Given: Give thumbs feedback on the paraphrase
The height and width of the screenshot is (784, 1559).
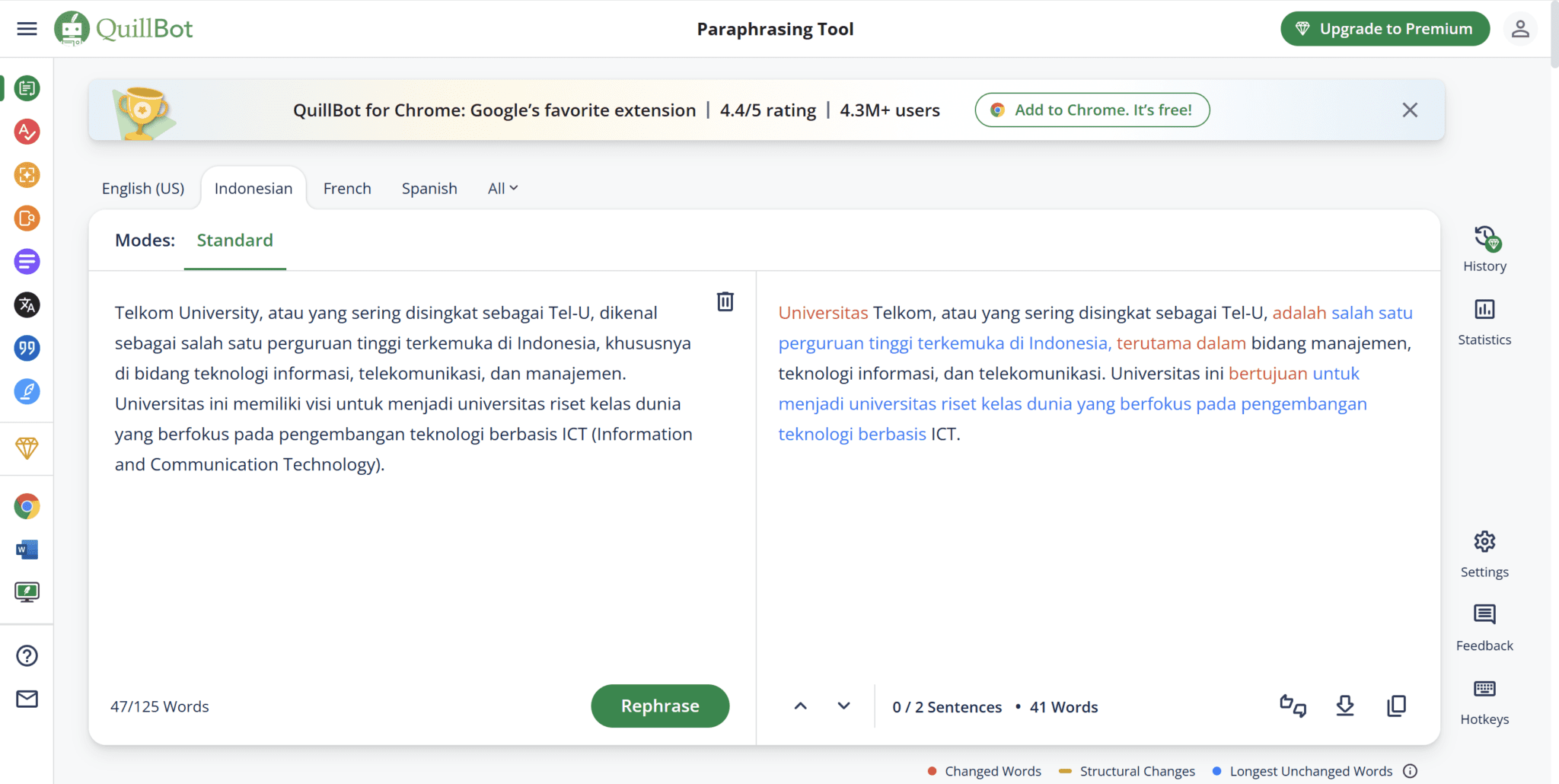Looking at the screenshot, I should tap(1293, 706).
